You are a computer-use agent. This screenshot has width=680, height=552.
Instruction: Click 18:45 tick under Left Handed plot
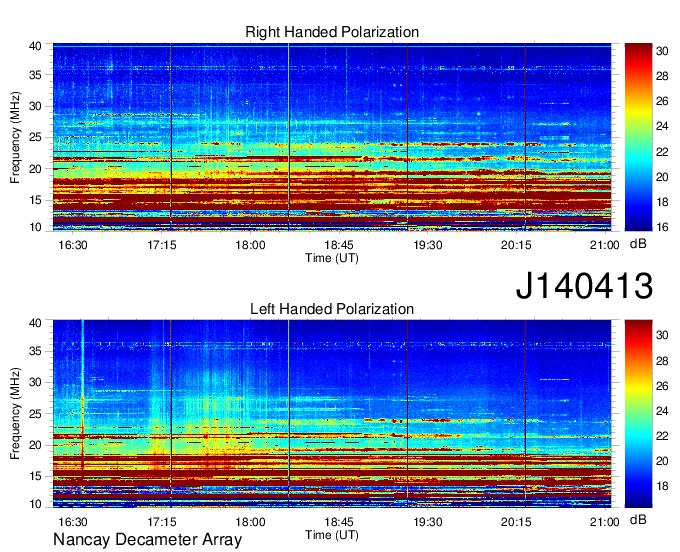[339, 522]
